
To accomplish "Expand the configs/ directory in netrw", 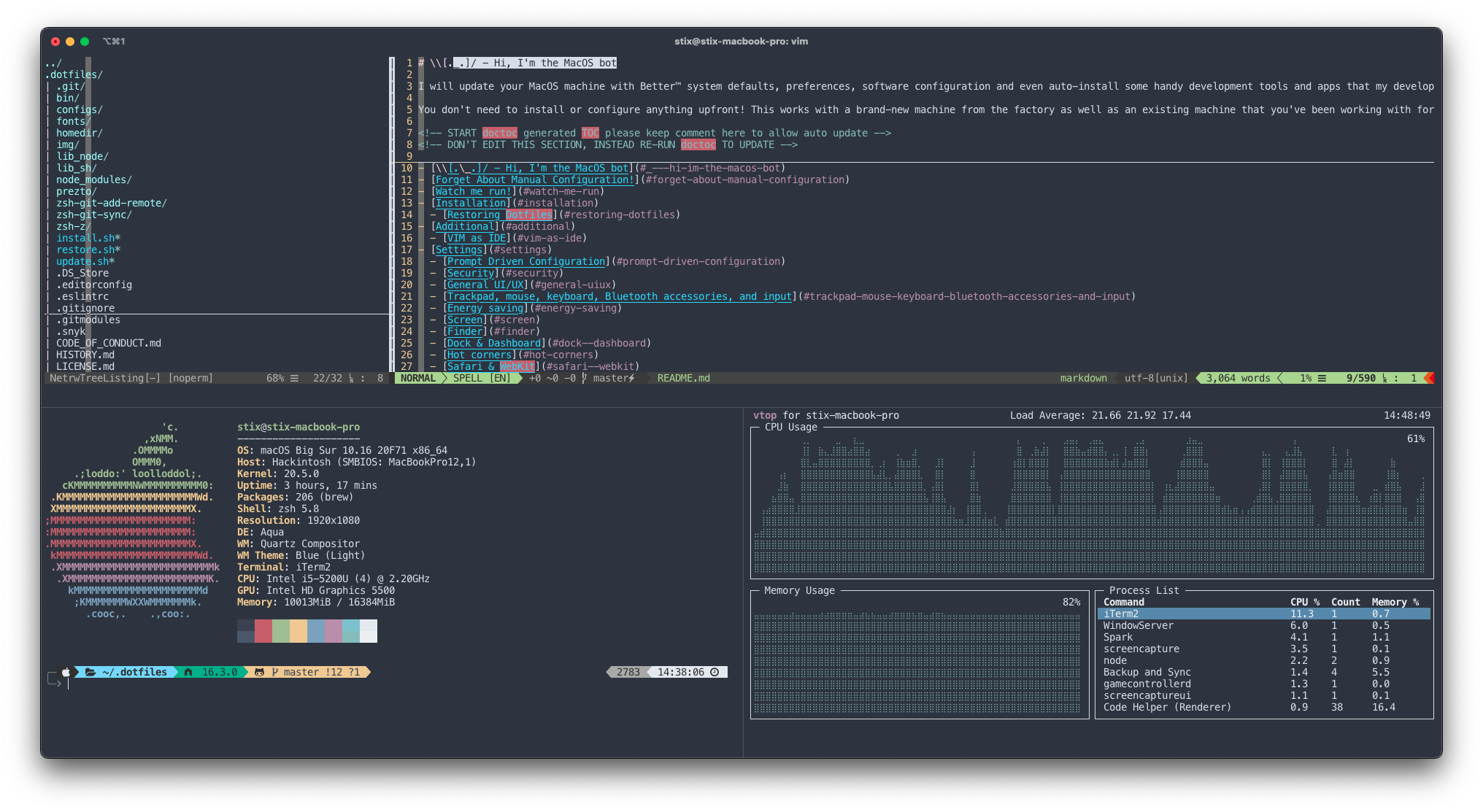I will tap(79, 109).
